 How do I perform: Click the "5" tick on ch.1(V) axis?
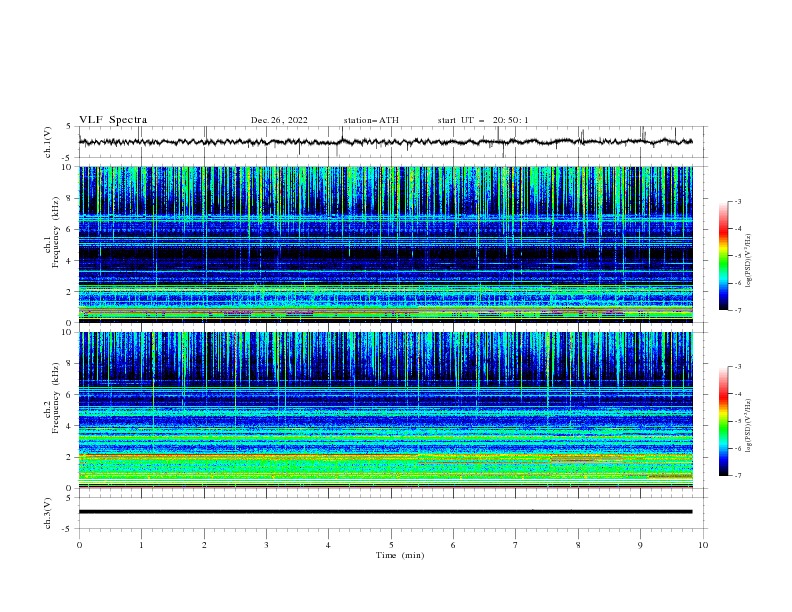coord(69,127)
